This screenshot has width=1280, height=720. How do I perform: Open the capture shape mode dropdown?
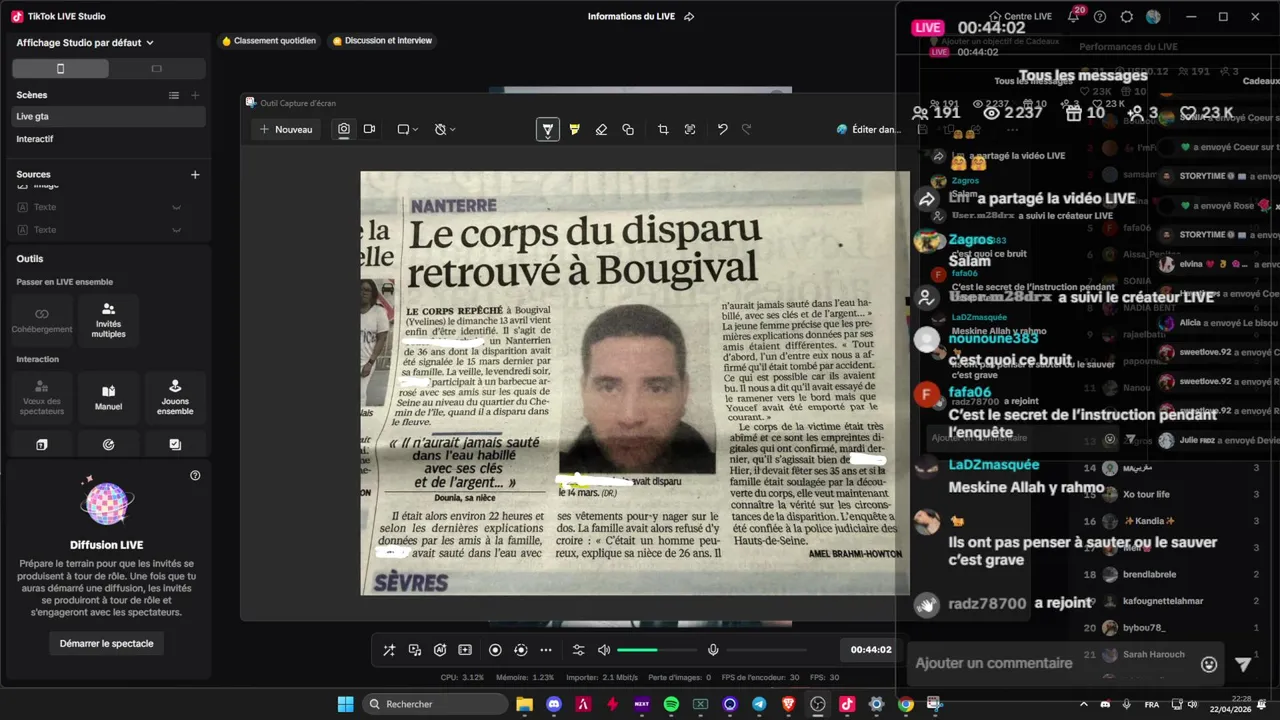(408, 129)
